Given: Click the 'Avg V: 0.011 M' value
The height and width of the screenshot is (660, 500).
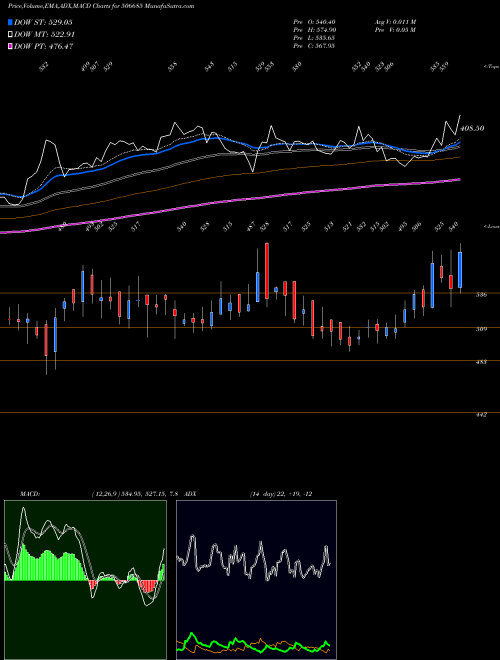Looking at the screenshot, I should (395, 21).
